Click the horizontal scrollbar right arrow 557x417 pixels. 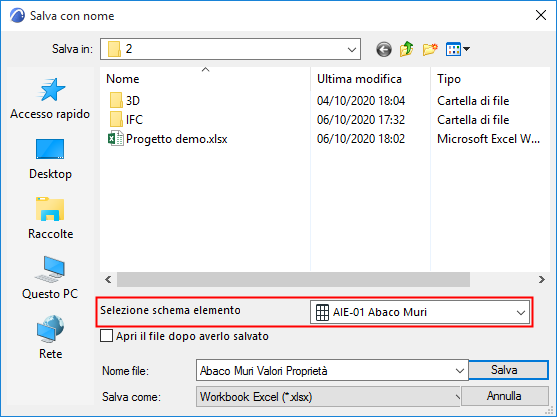click(x=542, y=280)
